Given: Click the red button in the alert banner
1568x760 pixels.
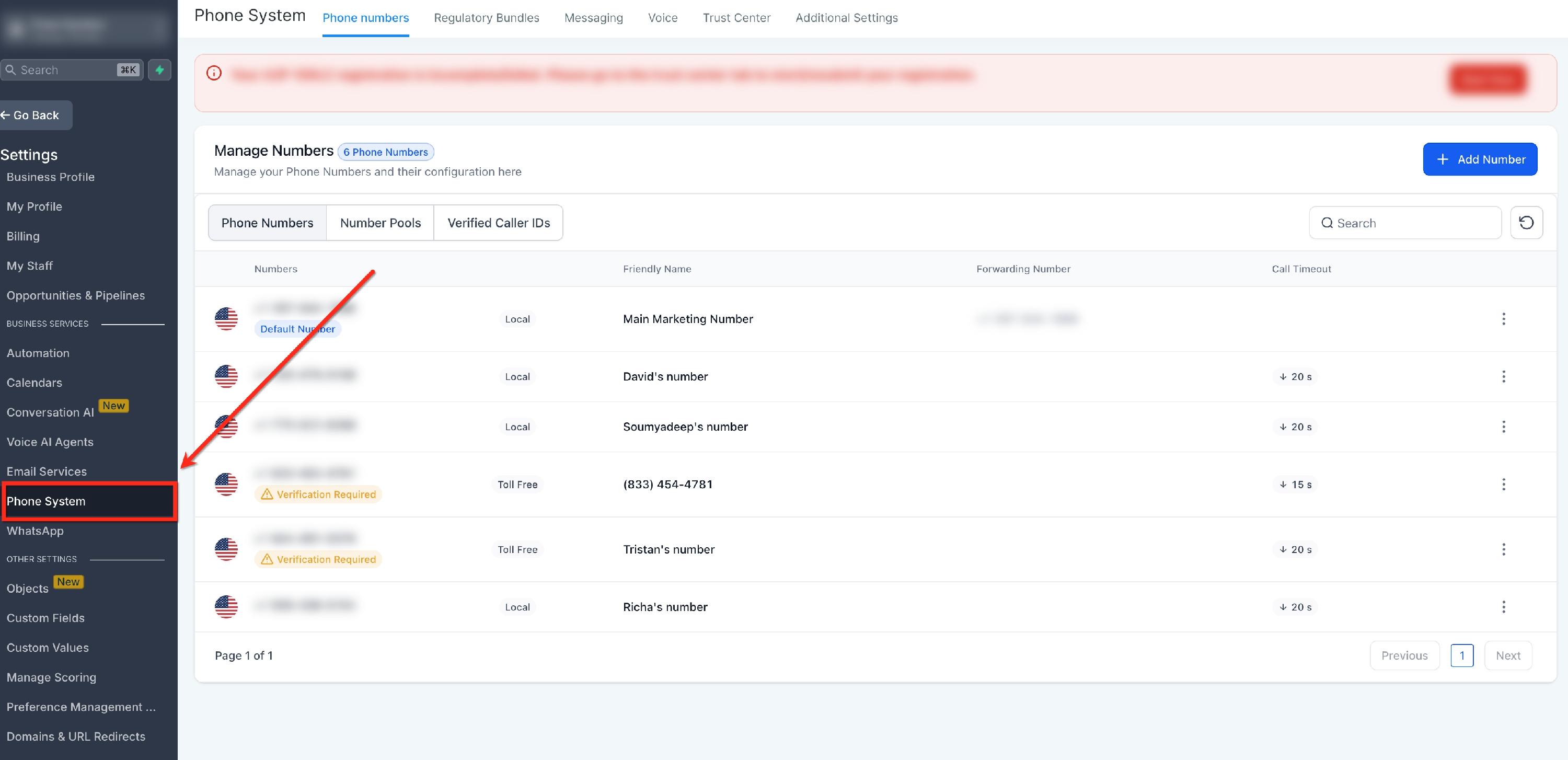Looking at the screenshot, I should [1488, 79].
